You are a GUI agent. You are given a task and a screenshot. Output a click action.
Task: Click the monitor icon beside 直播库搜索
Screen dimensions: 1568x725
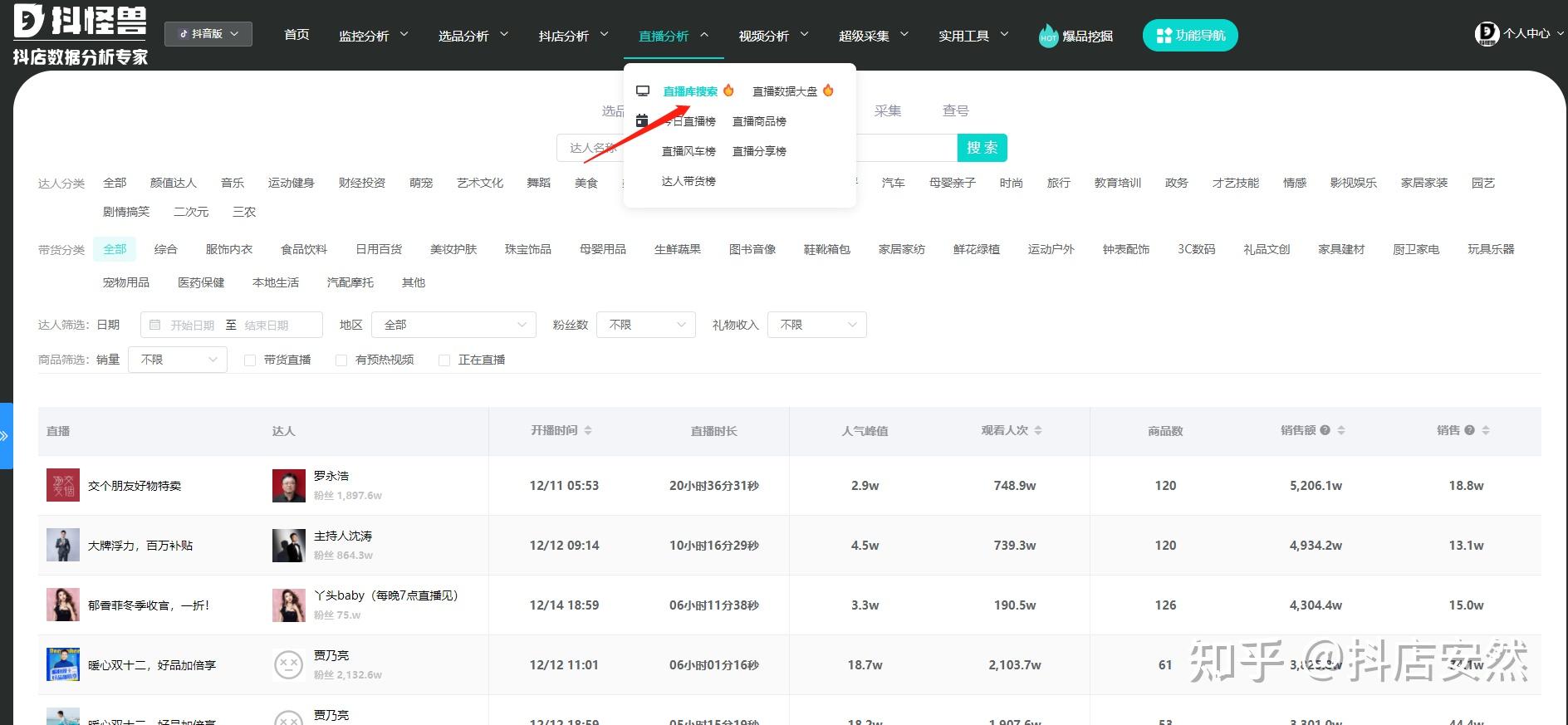643,91
